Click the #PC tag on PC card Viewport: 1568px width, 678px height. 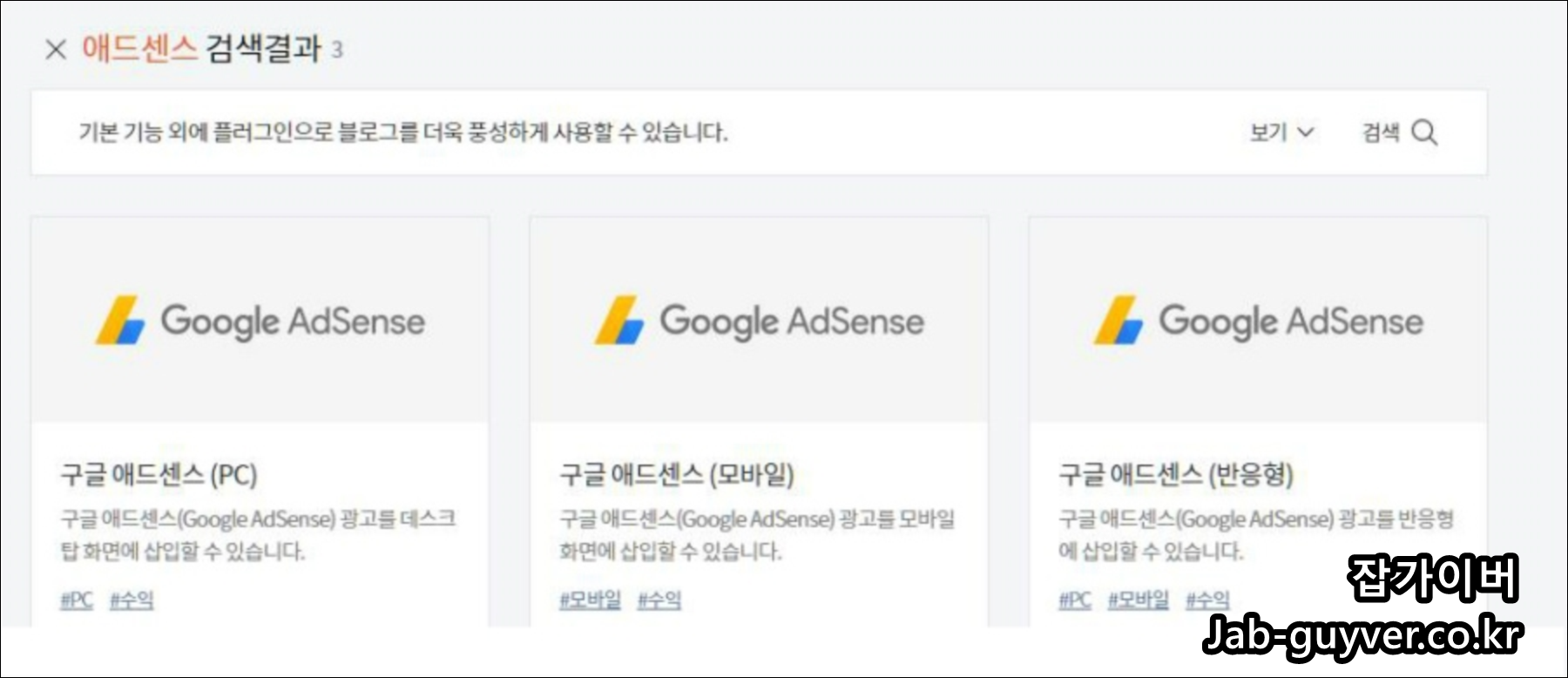[77, 600]
